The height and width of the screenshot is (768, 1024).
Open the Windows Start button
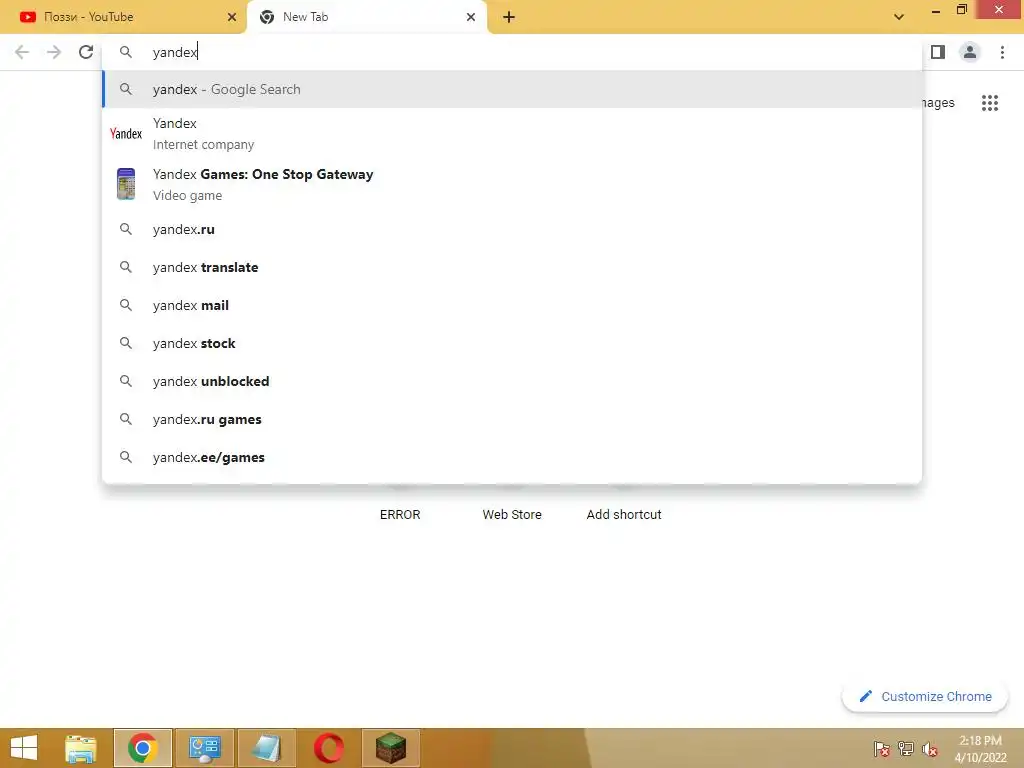pyautogui.click(x=24, y=748)
